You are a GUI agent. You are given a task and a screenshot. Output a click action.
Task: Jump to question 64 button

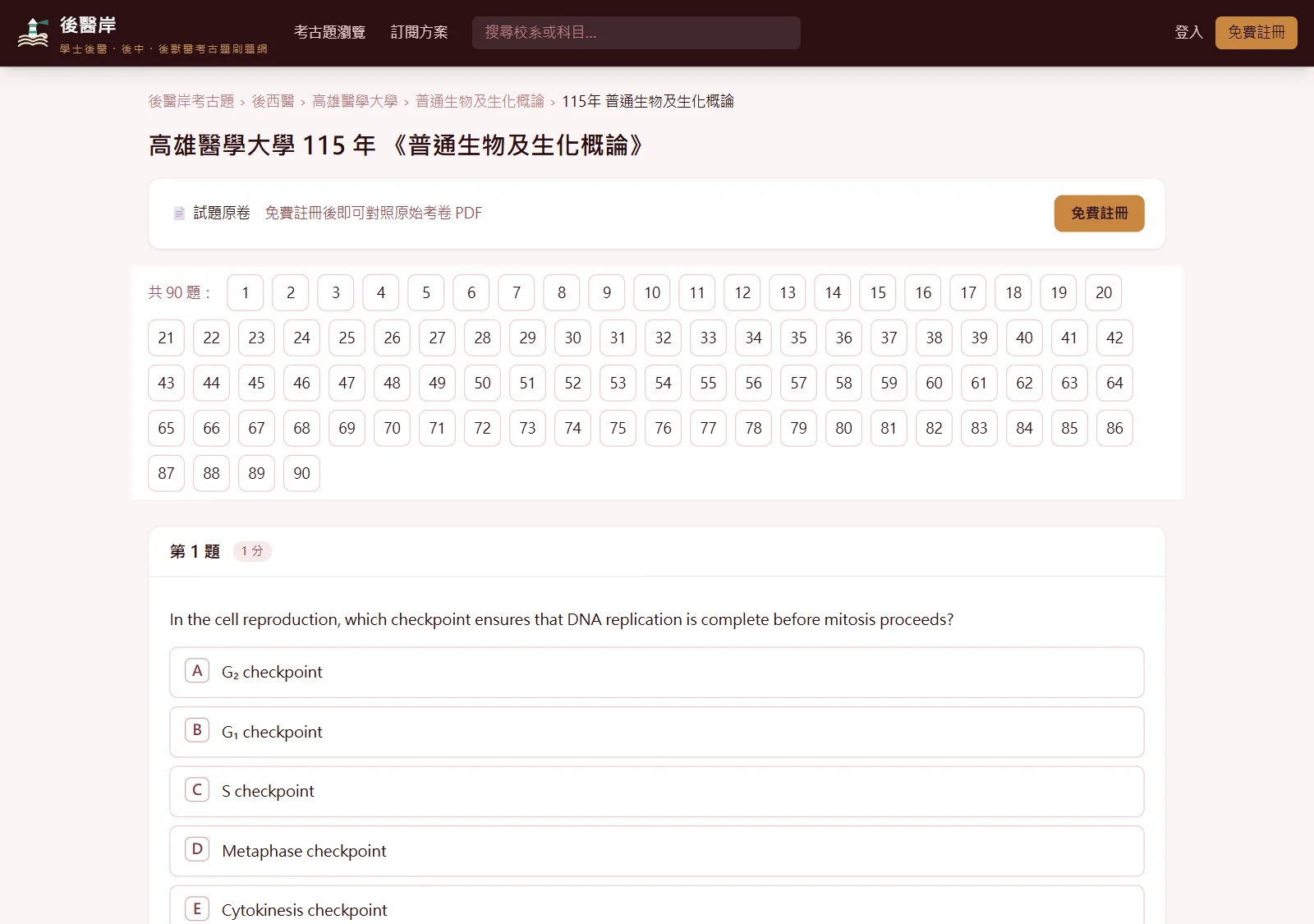tap(1114, 383)
